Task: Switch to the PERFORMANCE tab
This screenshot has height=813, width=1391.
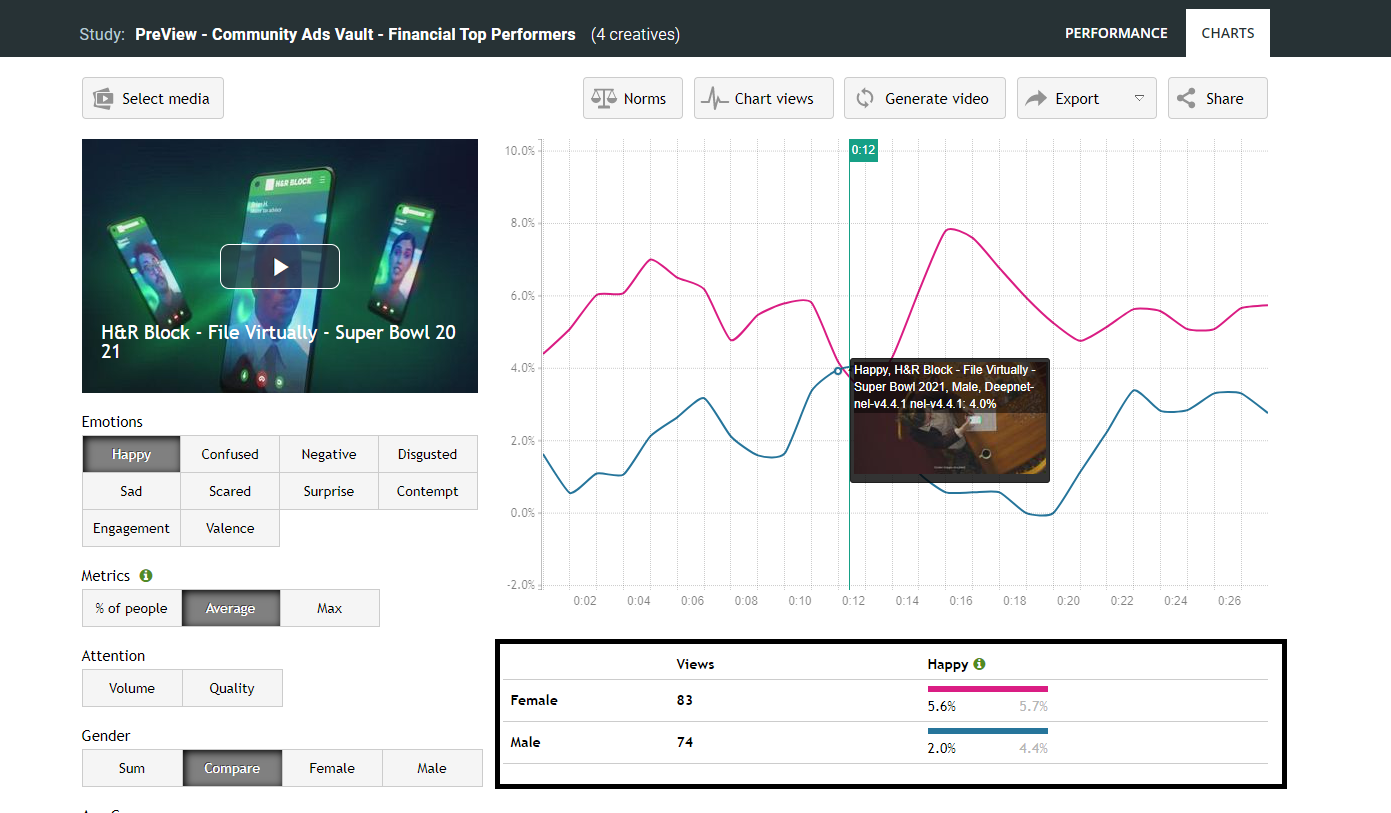Action: [x=1116, y=33]
